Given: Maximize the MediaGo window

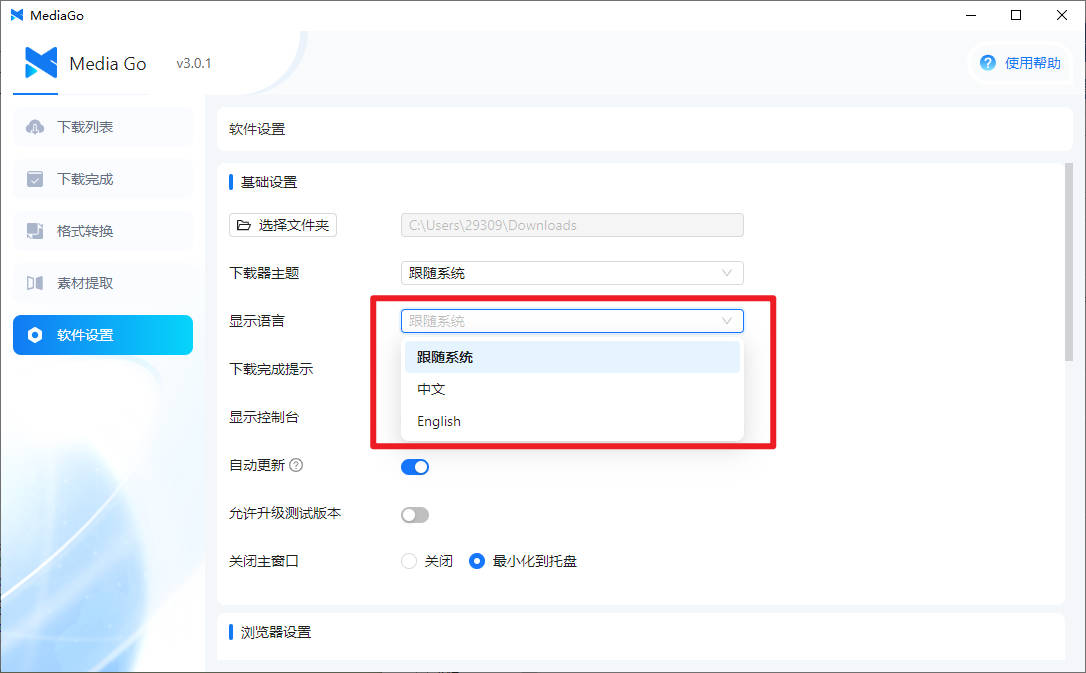Looking at the screenshot, I should [1016, 15].
